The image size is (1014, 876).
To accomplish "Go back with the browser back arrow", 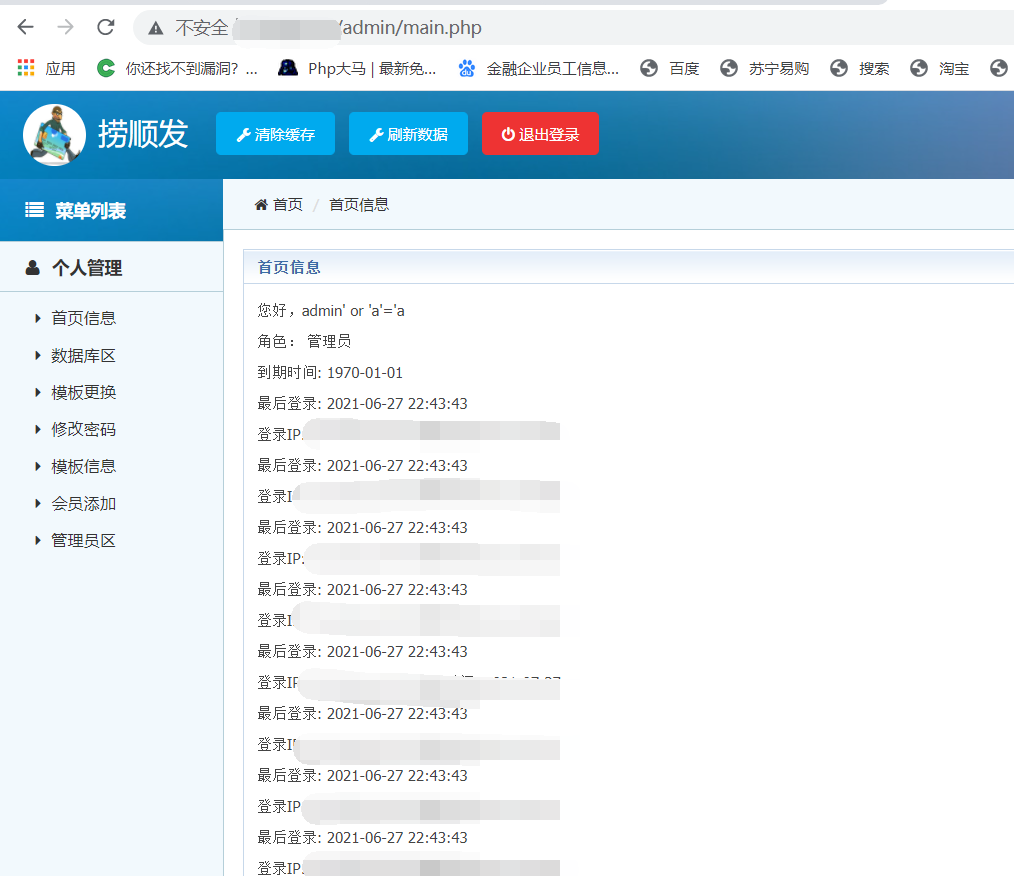I will 25,27.
